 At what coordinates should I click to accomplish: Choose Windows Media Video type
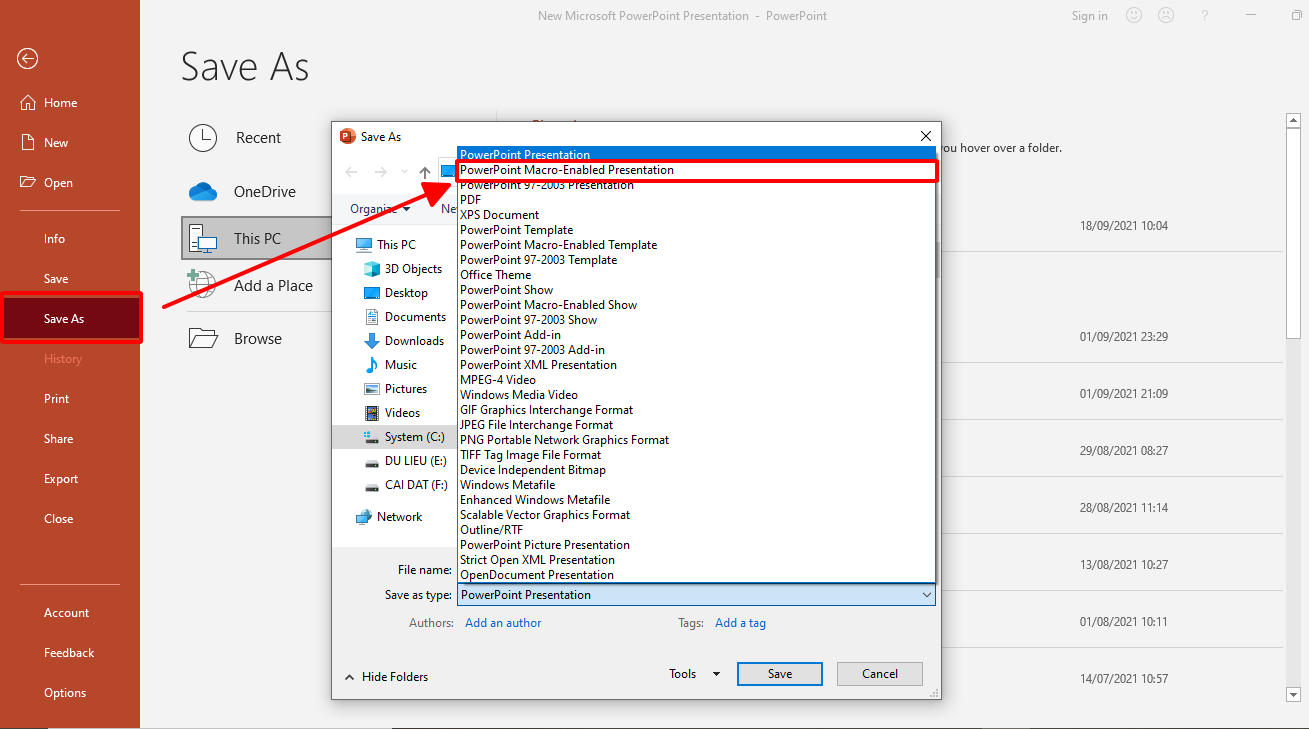697,395
